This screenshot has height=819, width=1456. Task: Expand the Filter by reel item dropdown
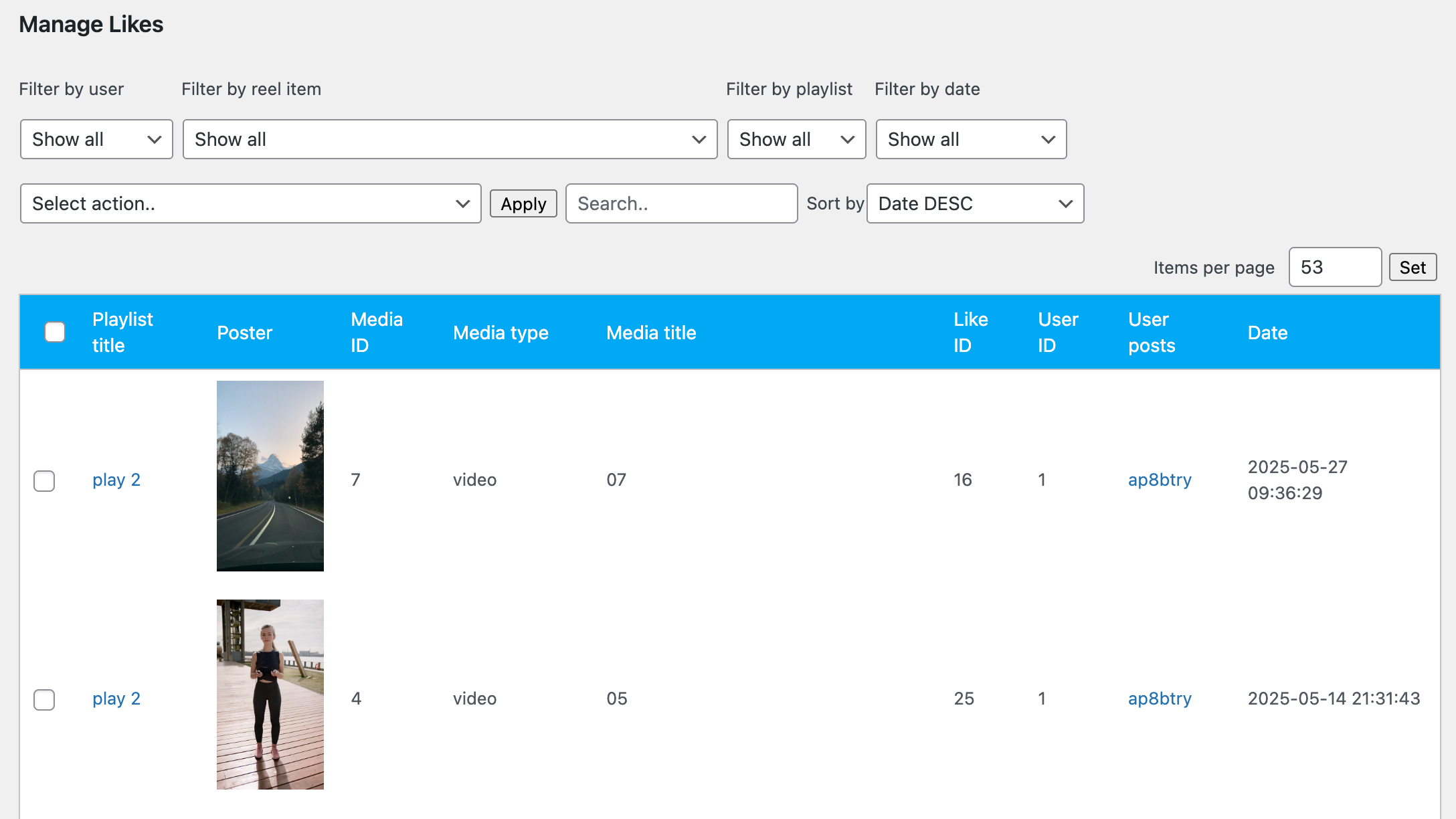450,139
